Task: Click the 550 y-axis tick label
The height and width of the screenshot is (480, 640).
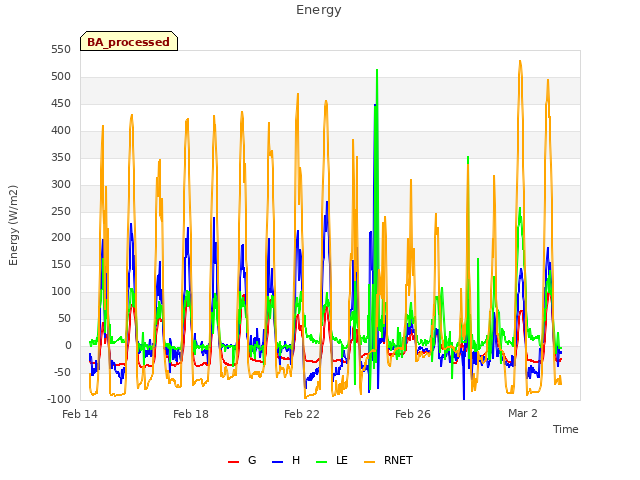Action: pyautogui.click(x=61, y=50)
